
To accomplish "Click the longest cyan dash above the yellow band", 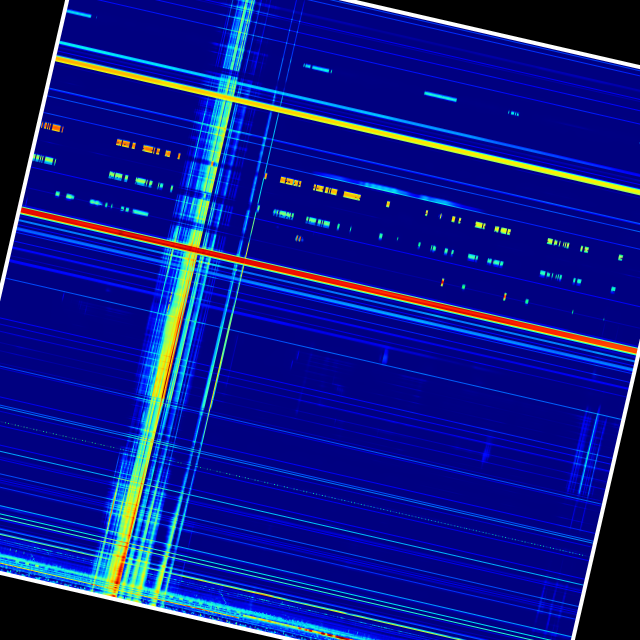I will tap(440, 97).
